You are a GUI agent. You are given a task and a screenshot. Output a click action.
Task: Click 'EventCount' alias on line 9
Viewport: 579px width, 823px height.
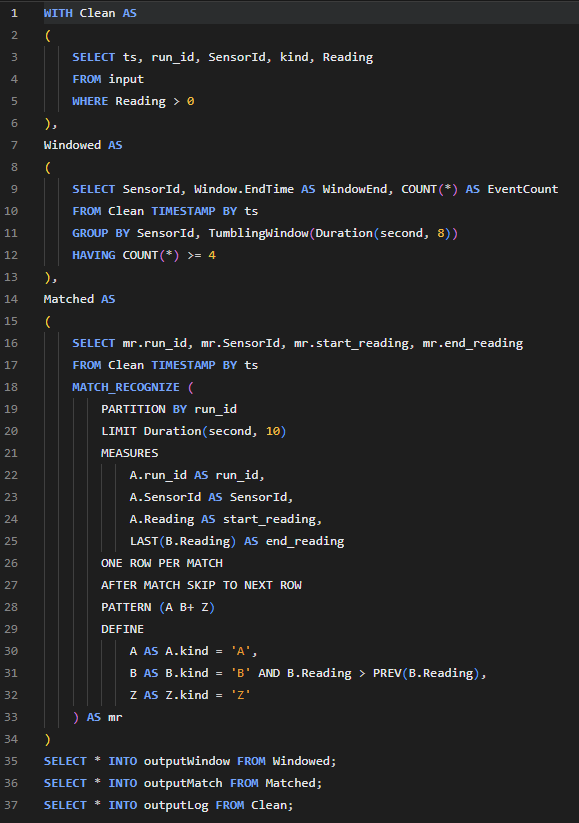point(522,189)
